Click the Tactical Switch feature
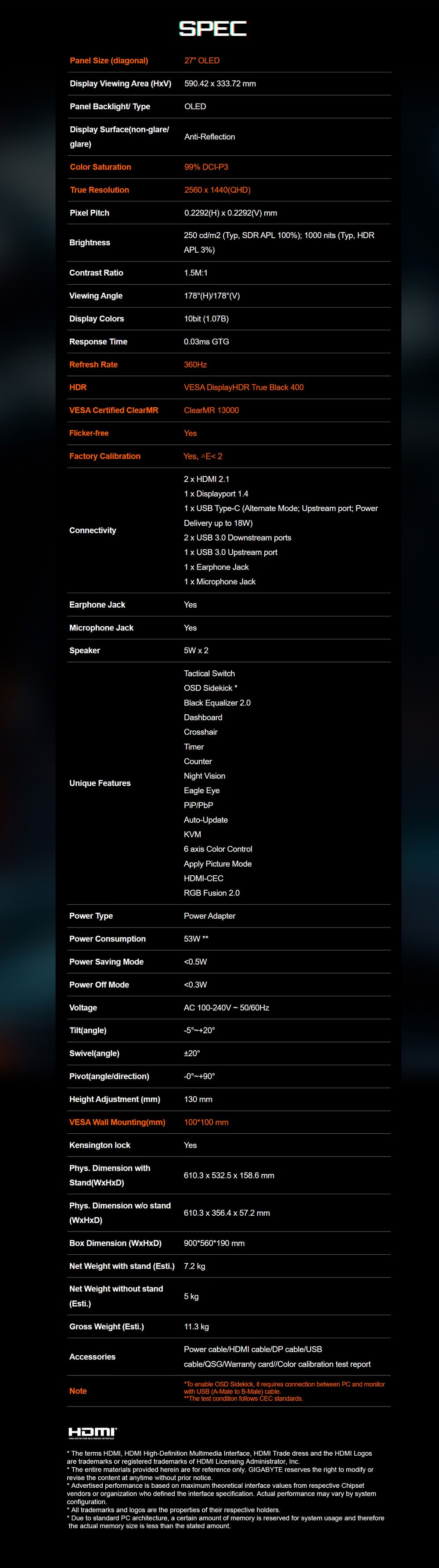The height and width of the screenshot is (1568, 439). pyautogui.click(x=209, y=673)
